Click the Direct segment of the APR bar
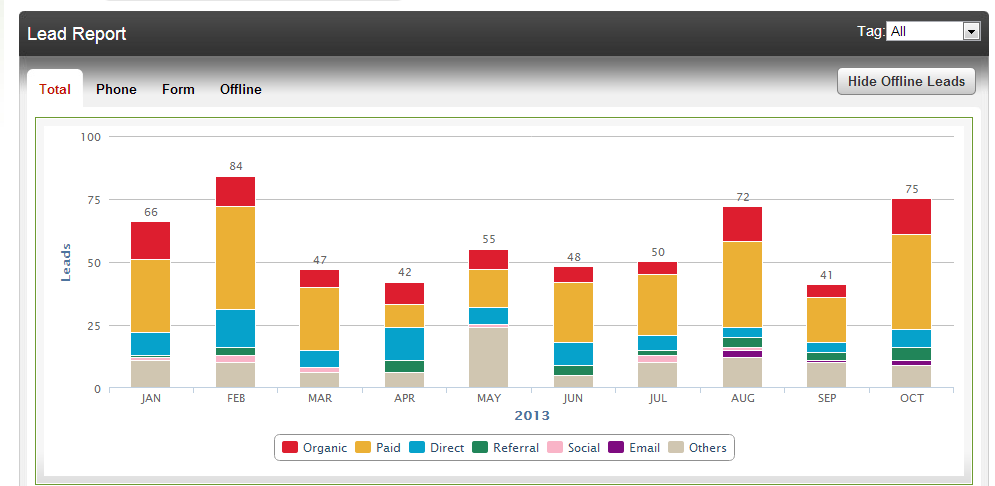This screenshot has height=486, width=995. (x=404, y=344)
